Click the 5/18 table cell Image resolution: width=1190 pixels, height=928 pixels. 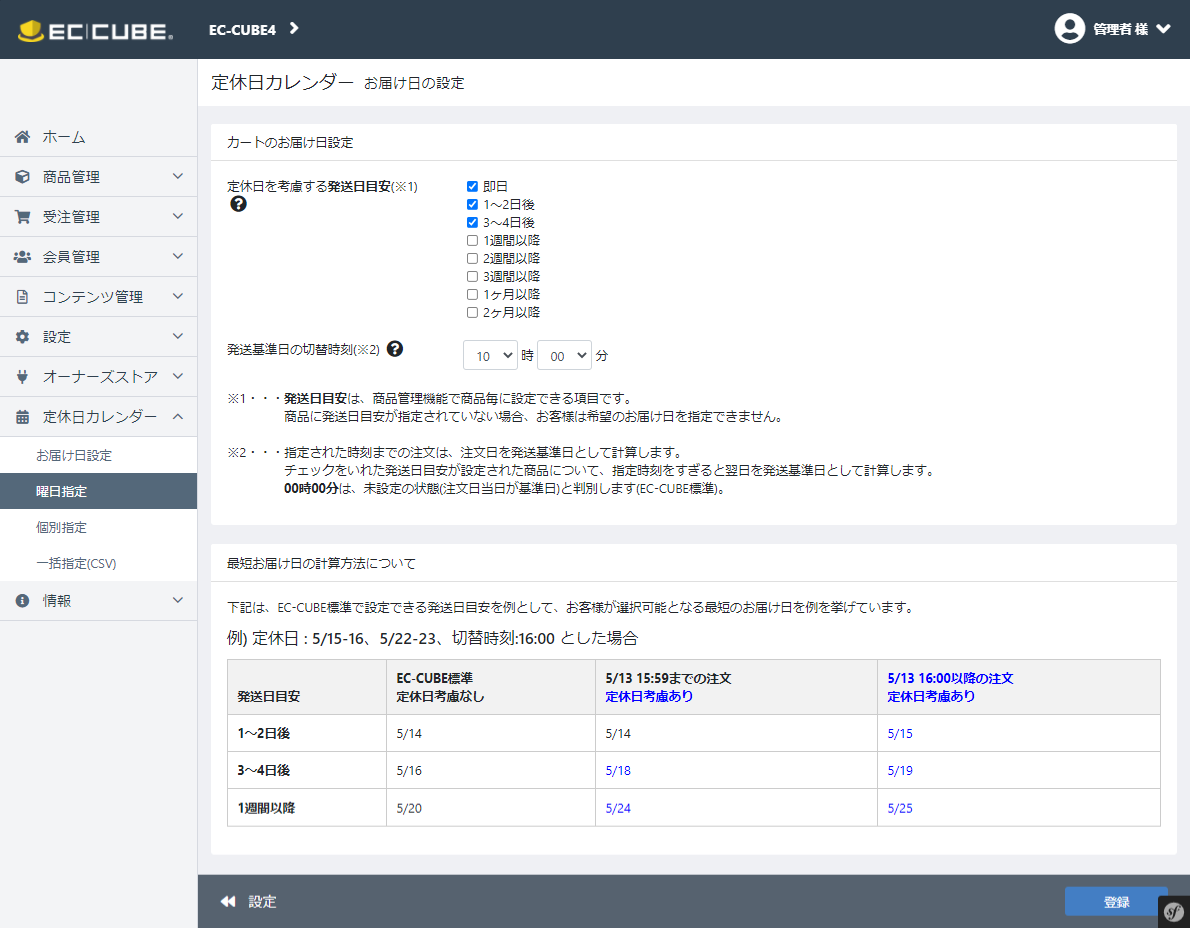[x=736, y=770]
